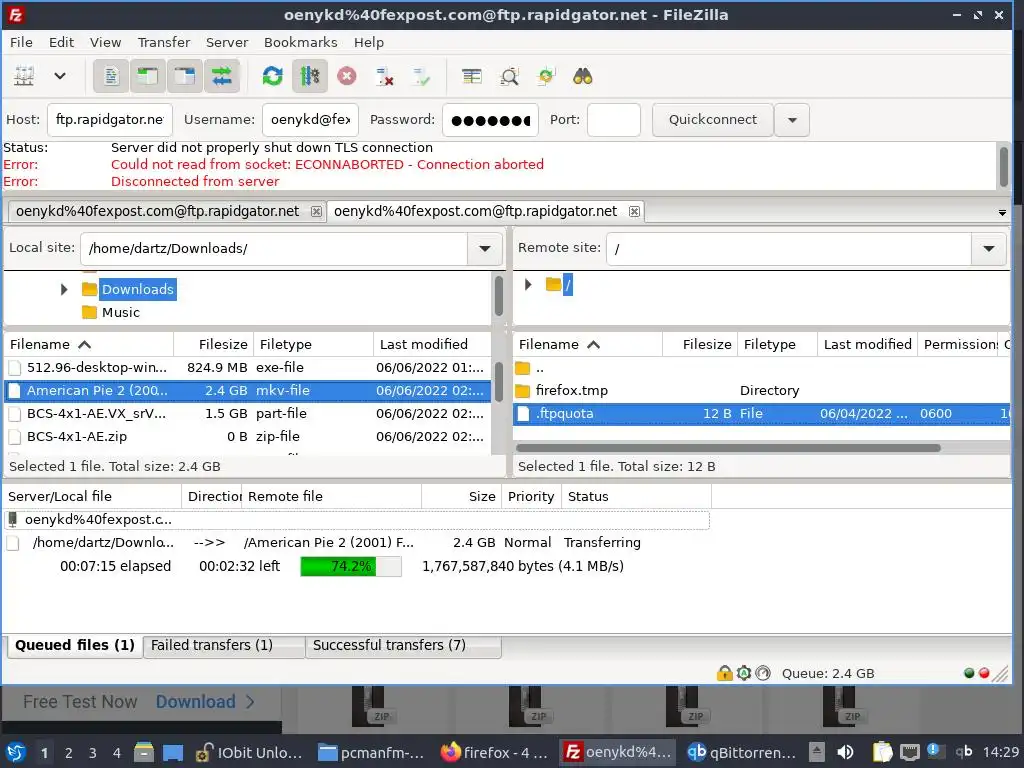Open directory listing filters dialog
Viewport: 1024px width, 768px height.
[x=472, y=76]
